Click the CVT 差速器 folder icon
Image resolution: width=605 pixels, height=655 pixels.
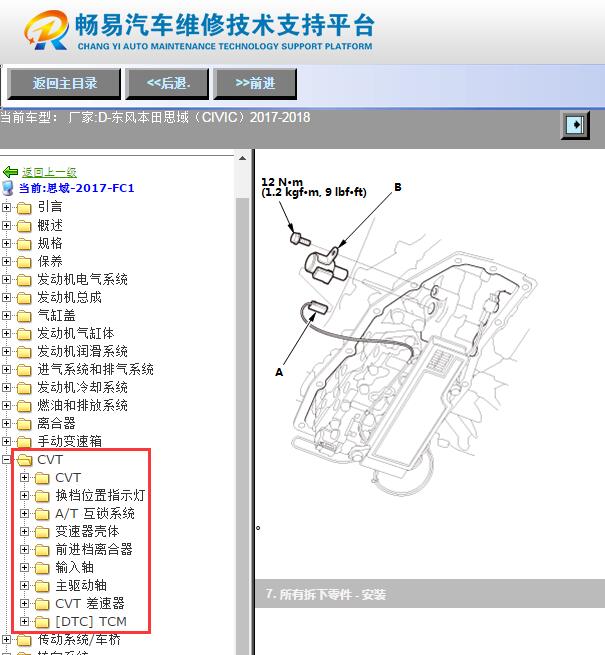(42, 604)
